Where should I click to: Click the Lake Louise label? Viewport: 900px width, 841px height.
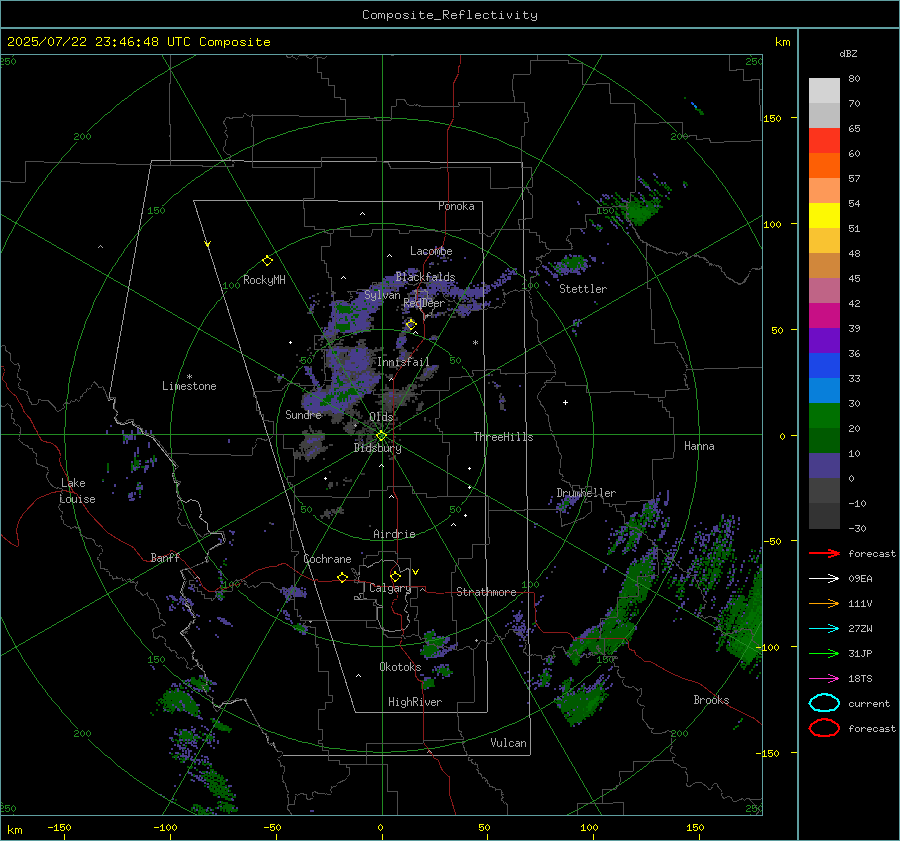tap(77, 491)
